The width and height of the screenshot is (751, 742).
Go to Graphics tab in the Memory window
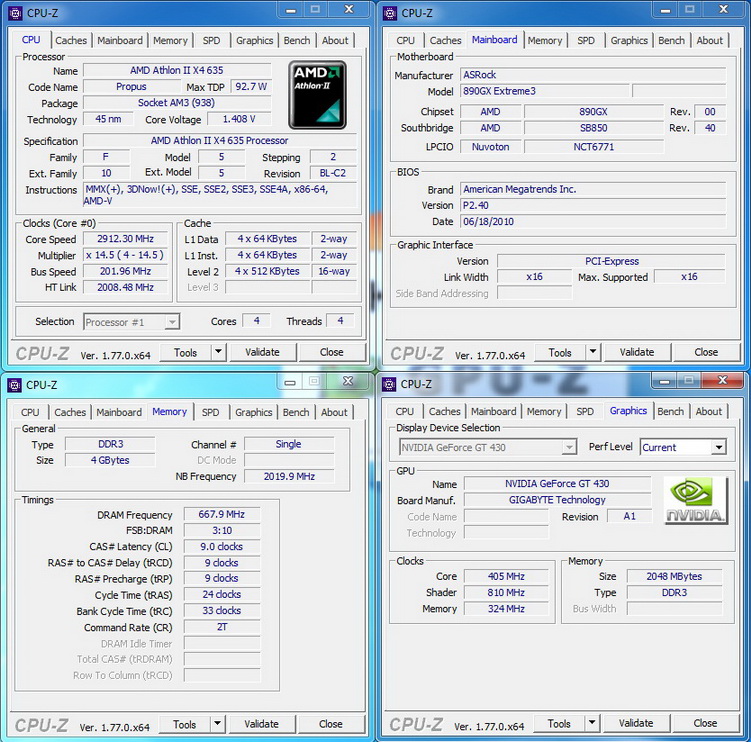point(253,412)
